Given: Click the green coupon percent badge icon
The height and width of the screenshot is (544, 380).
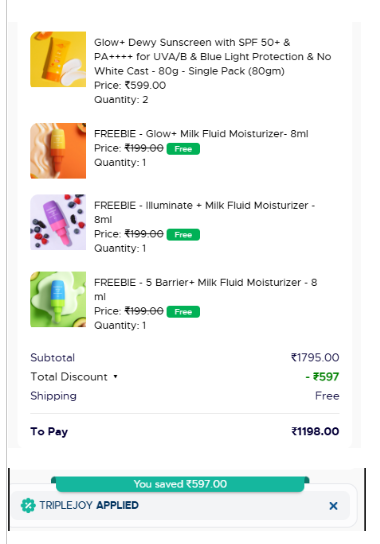Looking at the screenshot, I should coord(28,505).
